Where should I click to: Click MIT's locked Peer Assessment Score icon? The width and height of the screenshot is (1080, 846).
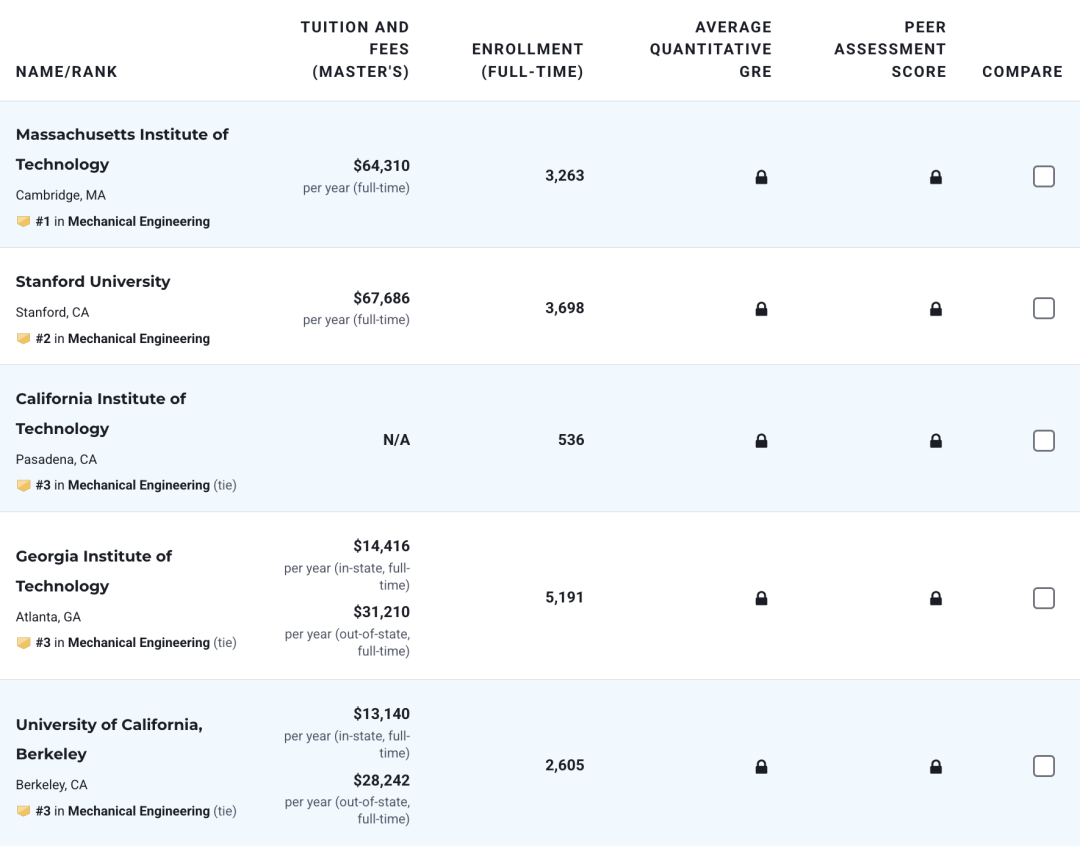(935, 177)
